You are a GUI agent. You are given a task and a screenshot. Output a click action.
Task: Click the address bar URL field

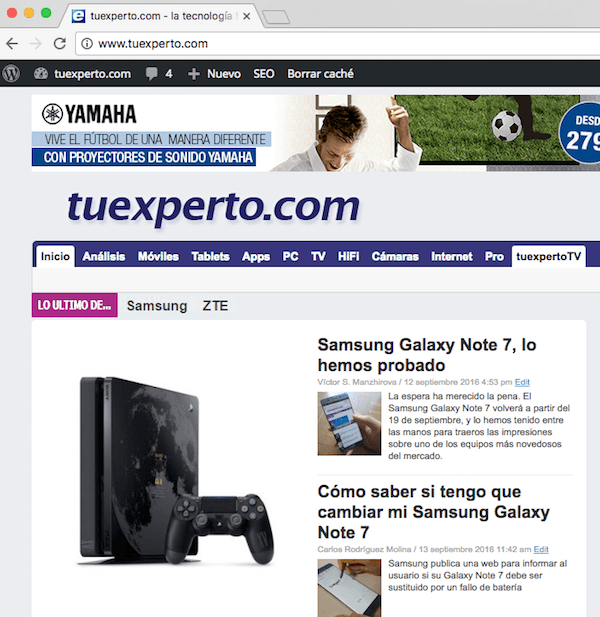[x=338, y=43]
